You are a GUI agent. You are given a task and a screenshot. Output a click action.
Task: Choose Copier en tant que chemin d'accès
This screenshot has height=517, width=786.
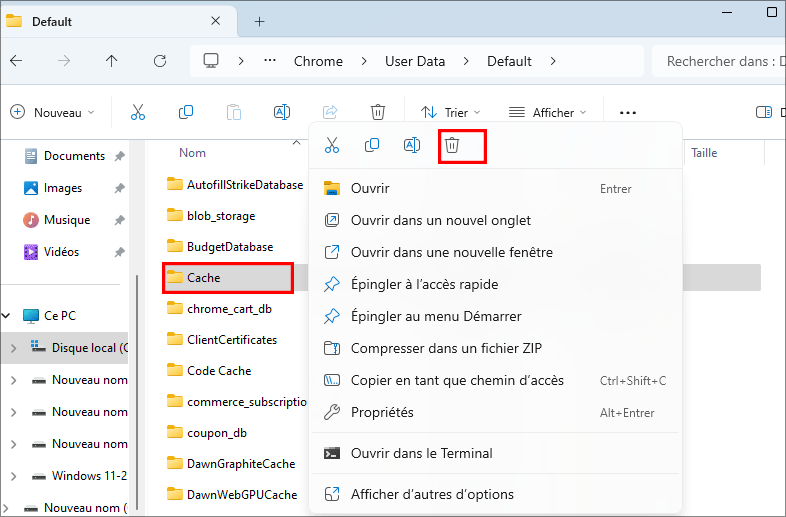[x=495, y=381]
